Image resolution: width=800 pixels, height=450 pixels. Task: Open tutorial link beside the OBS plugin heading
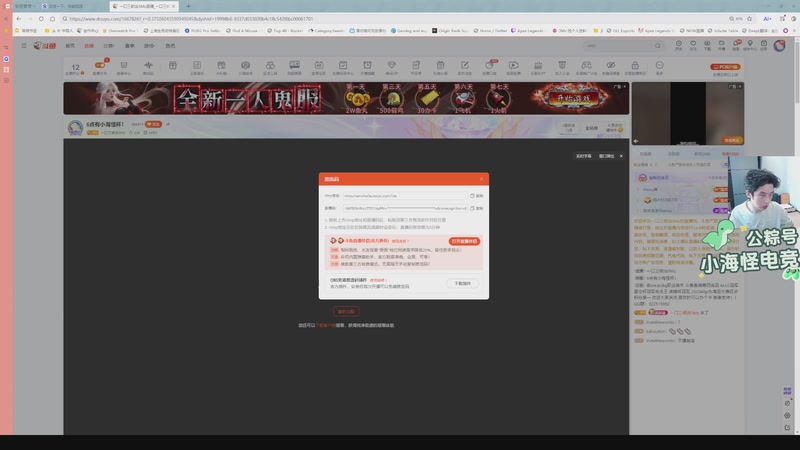click(x=378, y=280)
